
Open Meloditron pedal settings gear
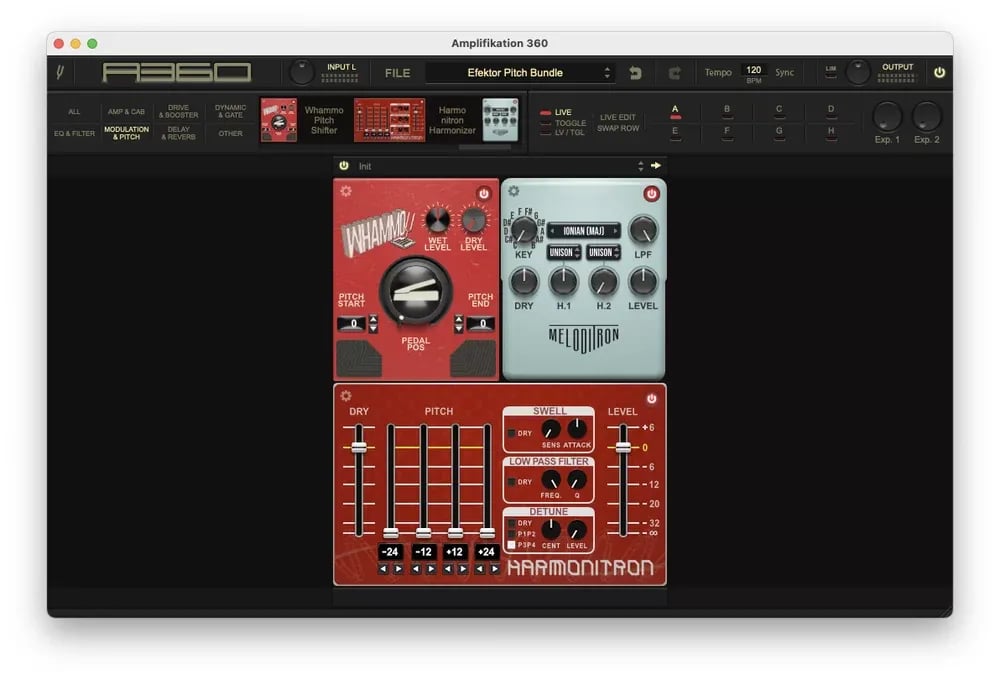click(x=513, y=191)
